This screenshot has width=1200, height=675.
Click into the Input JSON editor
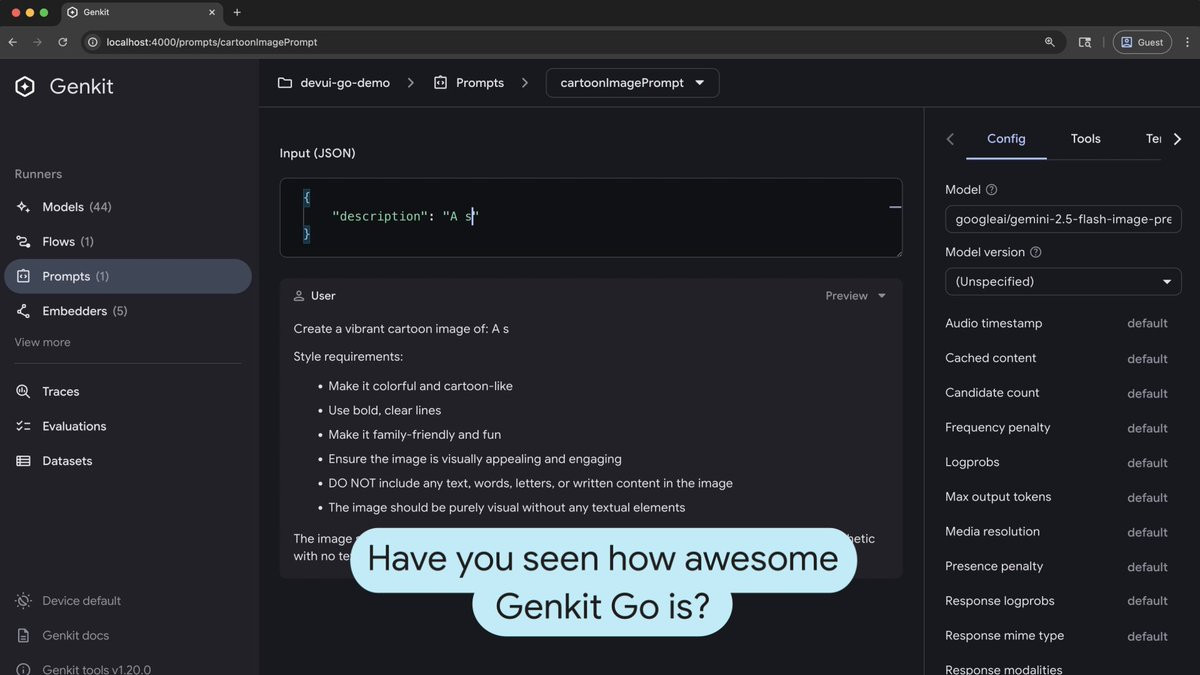pyautogui.click(x=591, y=217)
